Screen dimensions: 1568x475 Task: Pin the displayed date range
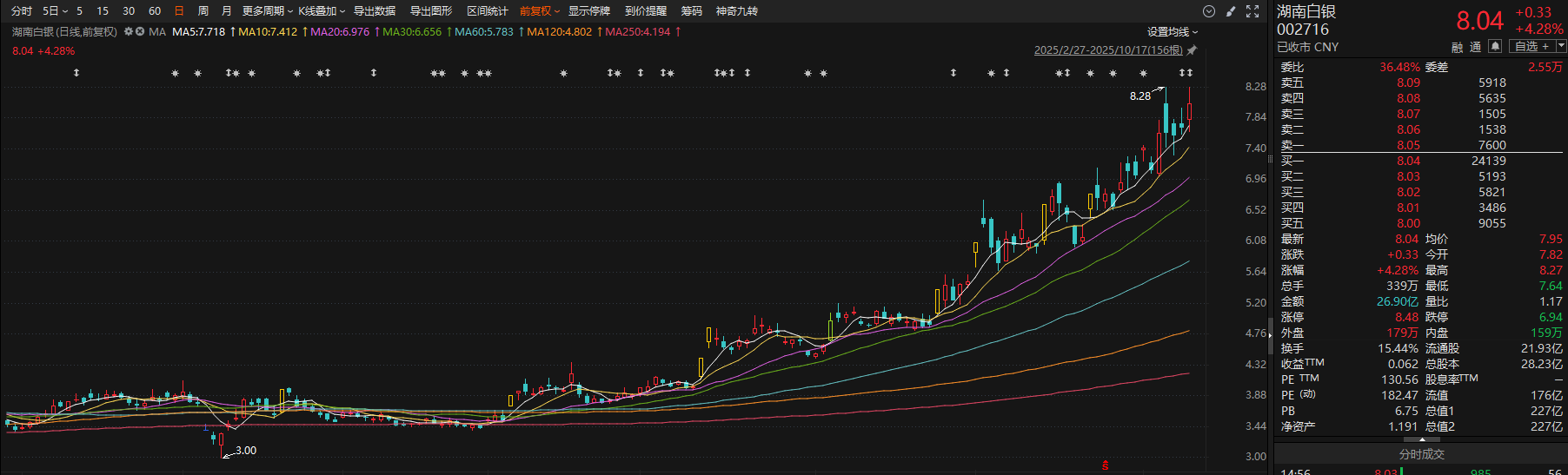1193,50
